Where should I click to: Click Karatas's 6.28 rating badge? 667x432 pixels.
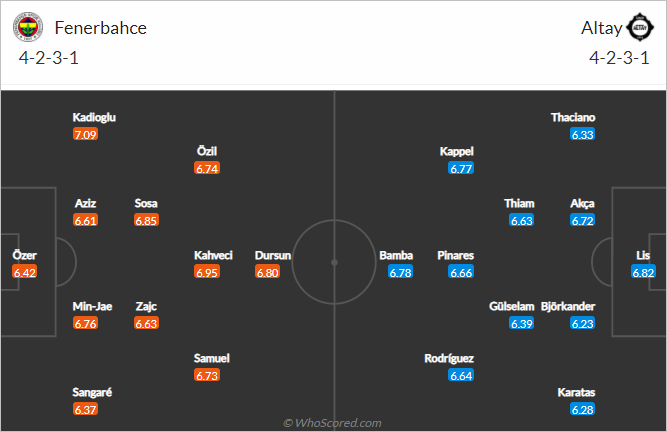(x=582, y=409)
